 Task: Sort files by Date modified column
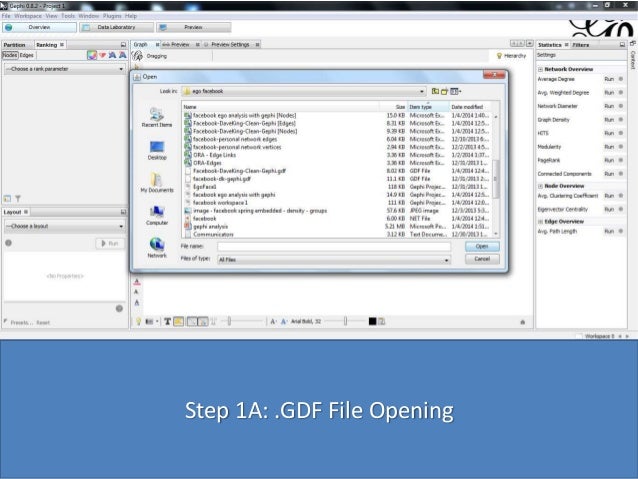(470, 107)
